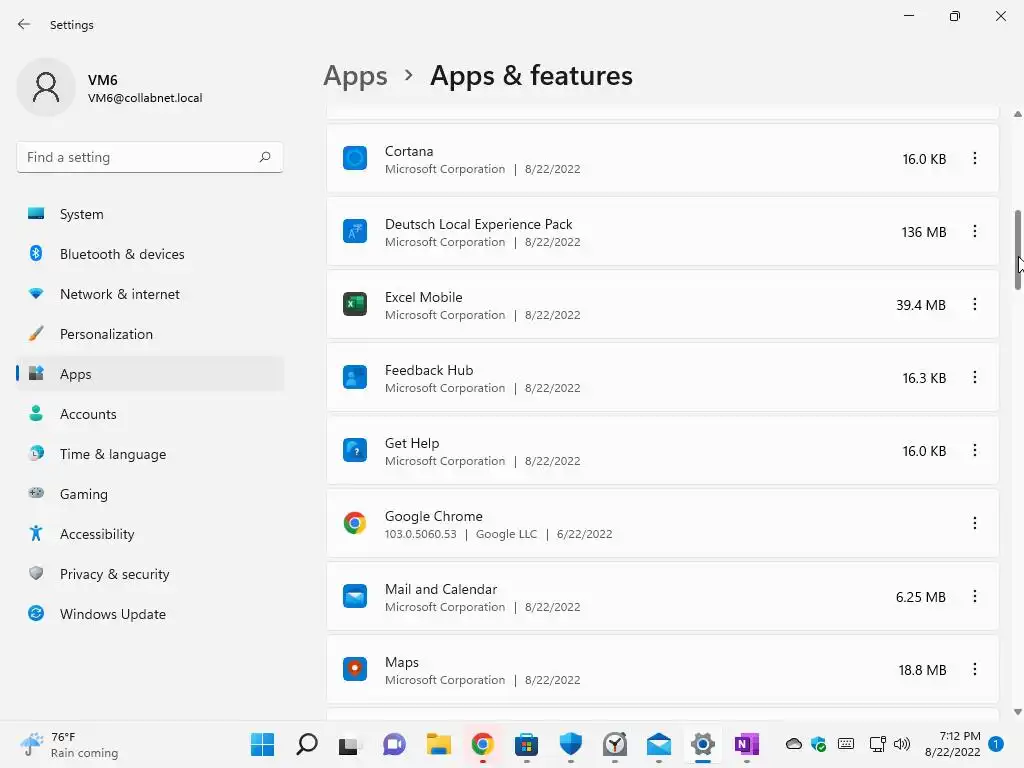This screenshot has height=768, width=1024.
Task: Click the search magnifier icon in settings box
Action: click(264, 157)
